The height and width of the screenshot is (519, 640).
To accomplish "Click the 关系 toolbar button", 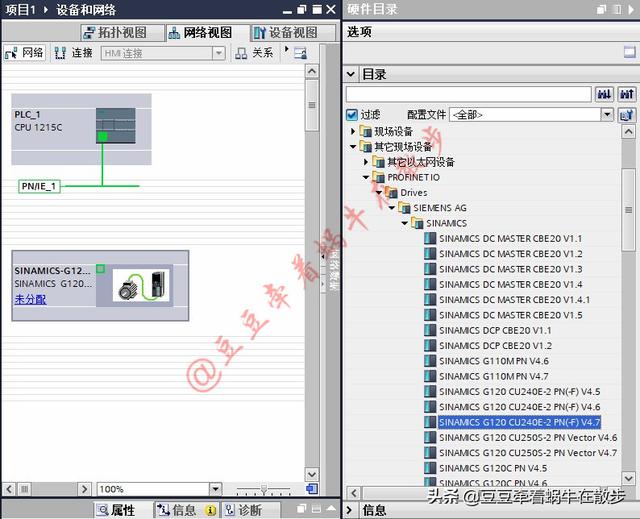I will [x=253, y=53].
